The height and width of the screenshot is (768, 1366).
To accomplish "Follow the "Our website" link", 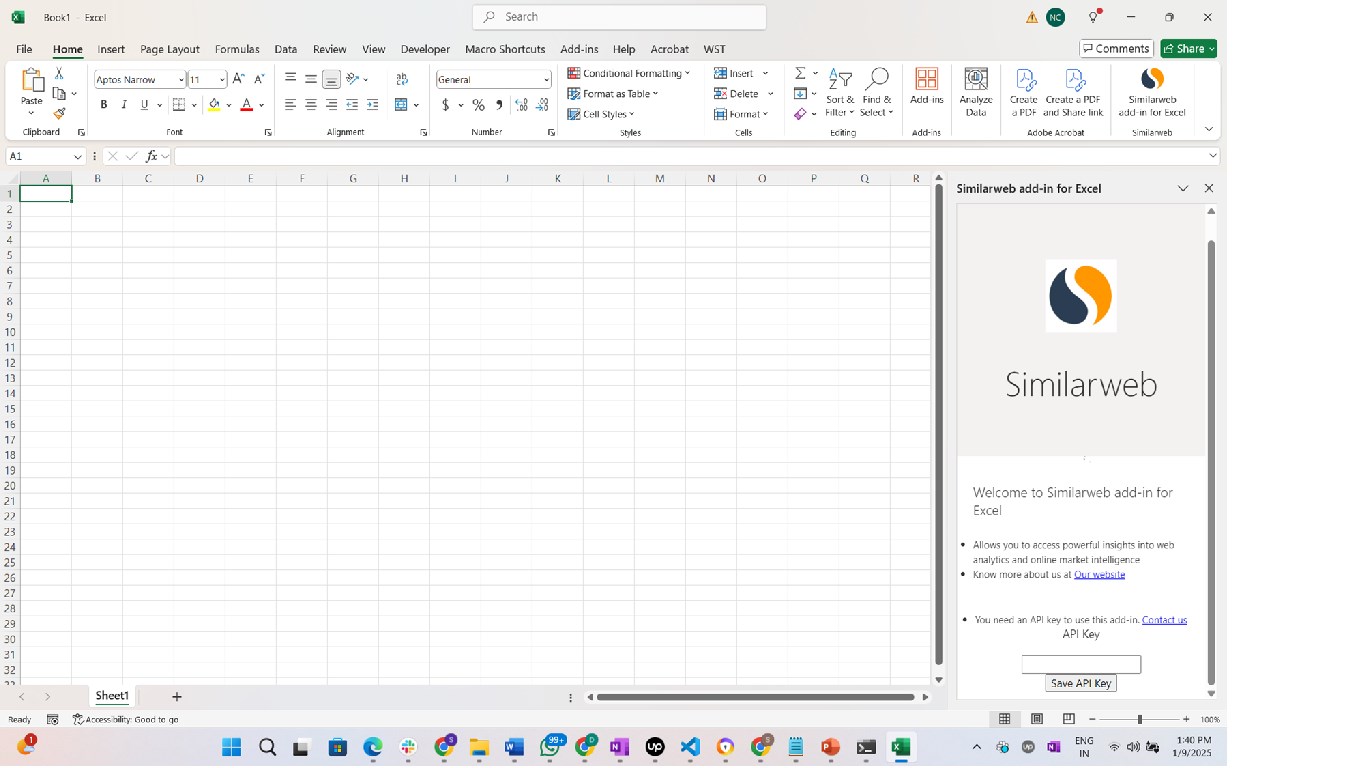I will pos(1100,574).
